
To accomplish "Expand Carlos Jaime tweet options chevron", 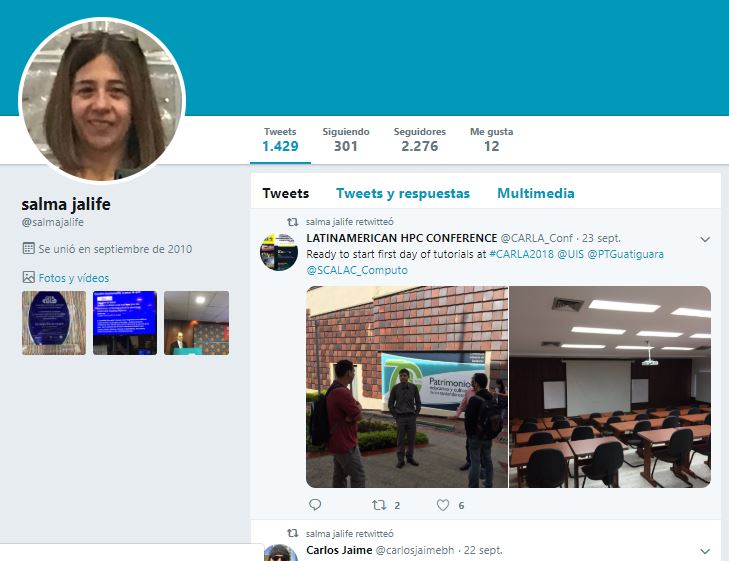I will click(x=705, y=551).
